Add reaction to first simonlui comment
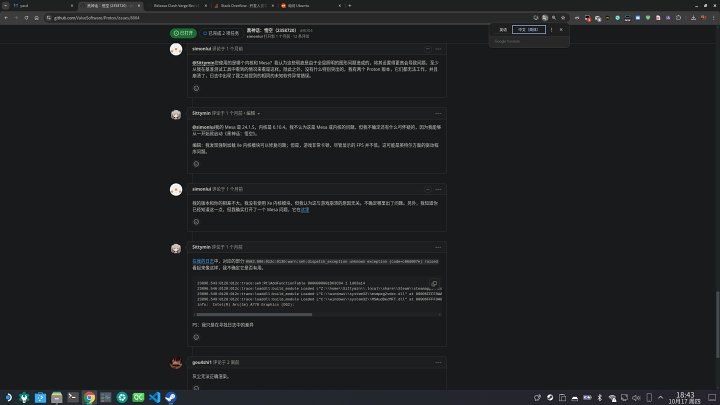 pyautogui.click(x=196, y=88)
